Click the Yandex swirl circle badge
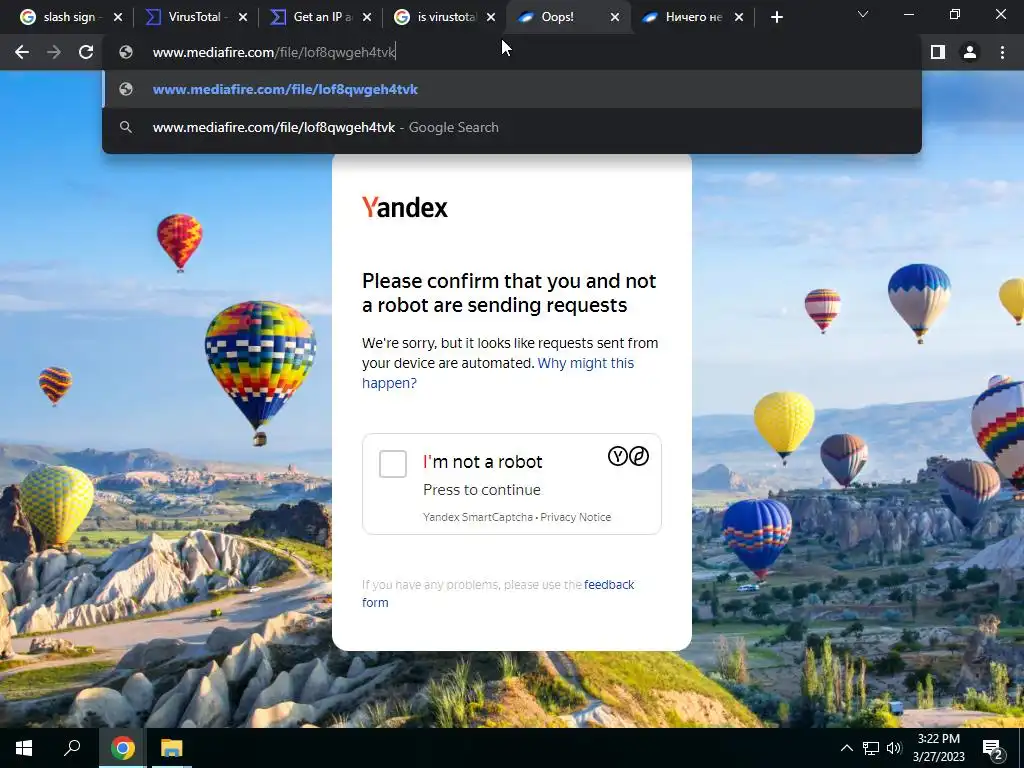This screenshot has height=768, width=1024. 639,456
